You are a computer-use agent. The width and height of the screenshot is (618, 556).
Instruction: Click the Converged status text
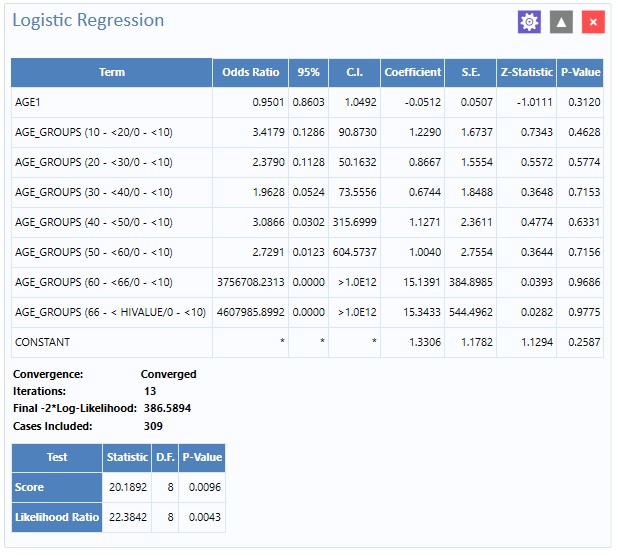tap(168, 374)
